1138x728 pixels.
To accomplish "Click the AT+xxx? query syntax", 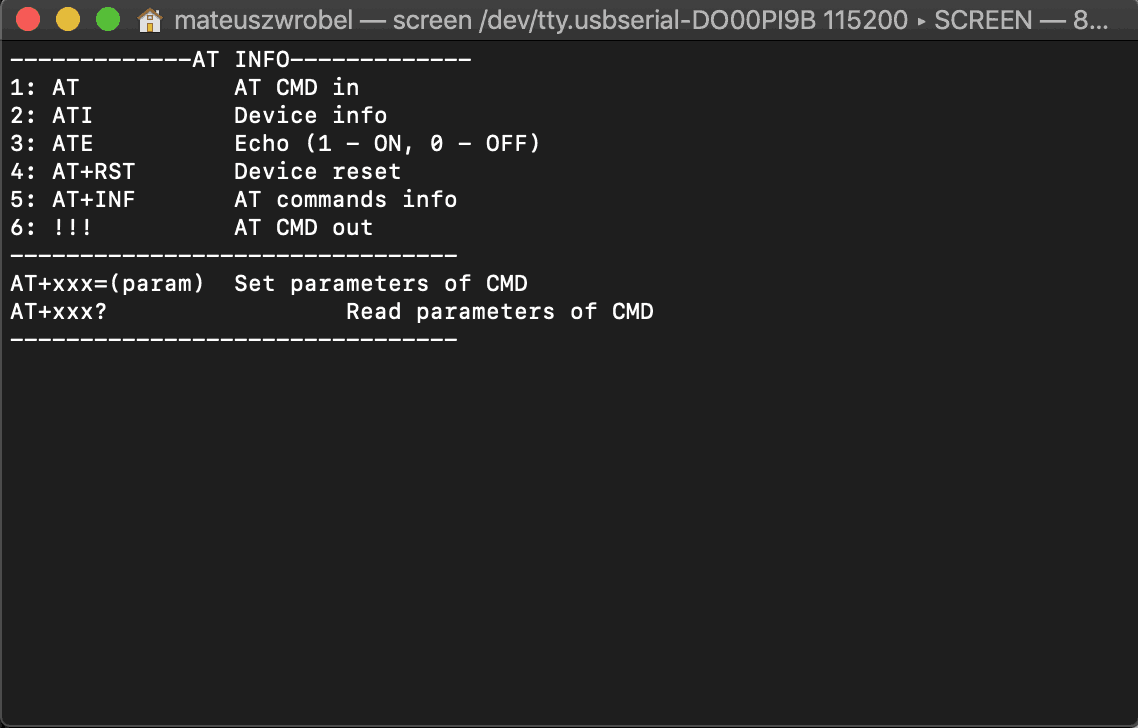I will [59, 312].
